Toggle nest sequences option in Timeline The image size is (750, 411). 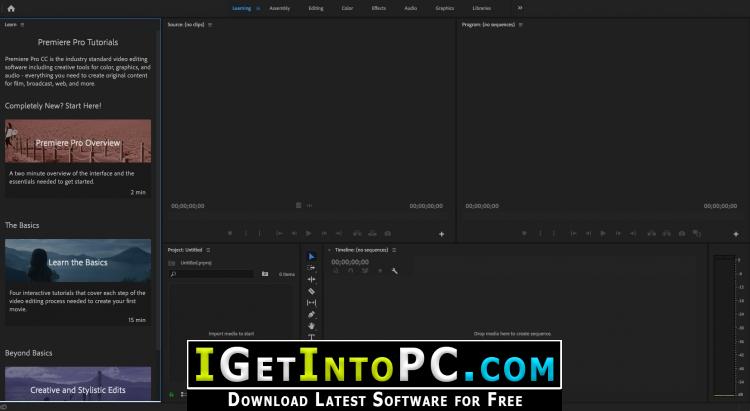tap(336, 271)
